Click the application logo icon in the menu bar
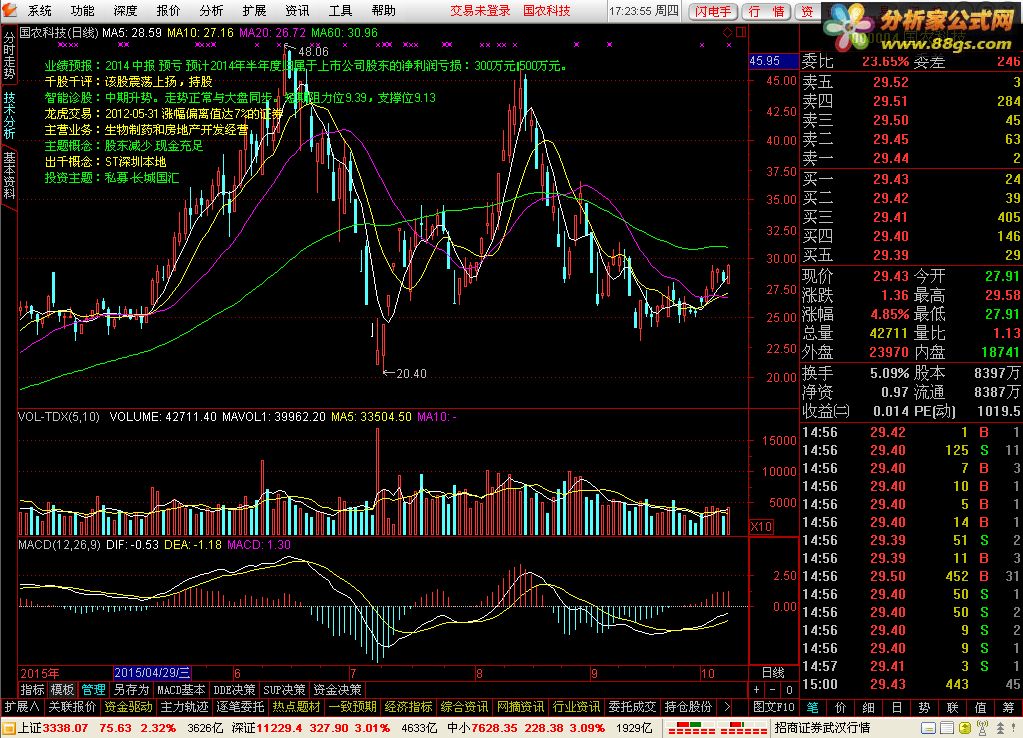The width and height of the screenshot is (1023, 738). (9, 10)
